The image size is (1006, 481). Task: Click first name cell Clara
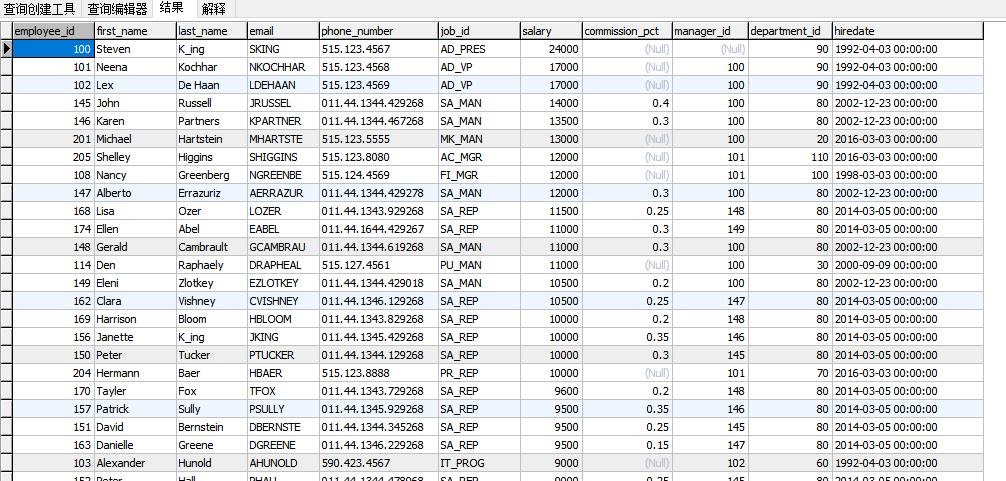pos(135,301)
